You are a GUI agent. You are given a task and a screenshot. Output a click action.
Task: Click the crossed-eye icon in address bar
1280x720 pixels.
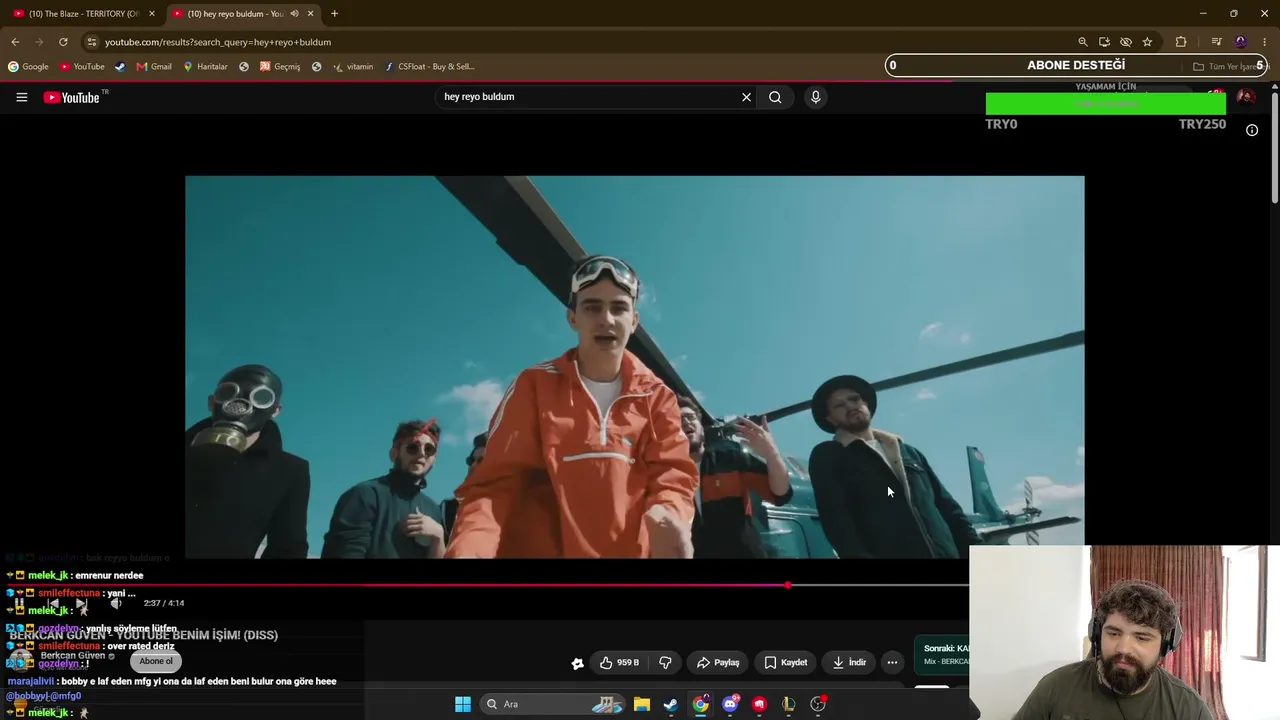click(1126, 42)
